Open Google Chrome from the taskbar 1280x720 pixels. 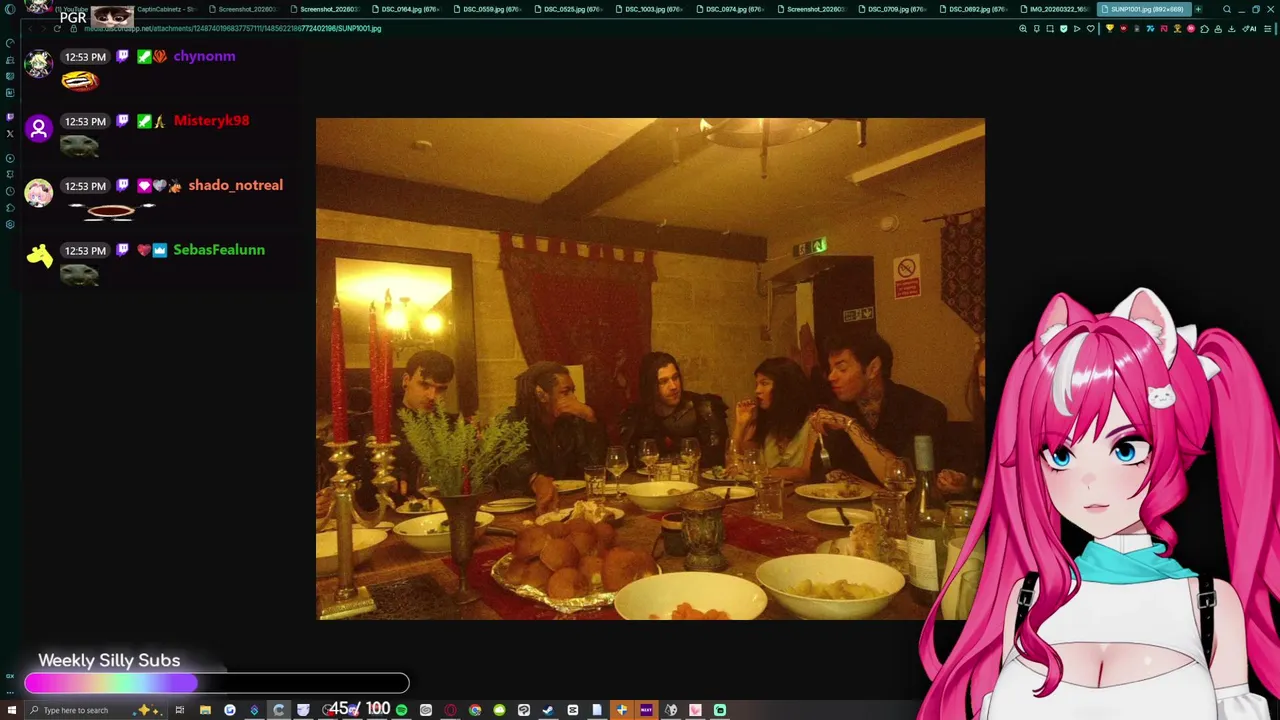[x=475, y=710]
